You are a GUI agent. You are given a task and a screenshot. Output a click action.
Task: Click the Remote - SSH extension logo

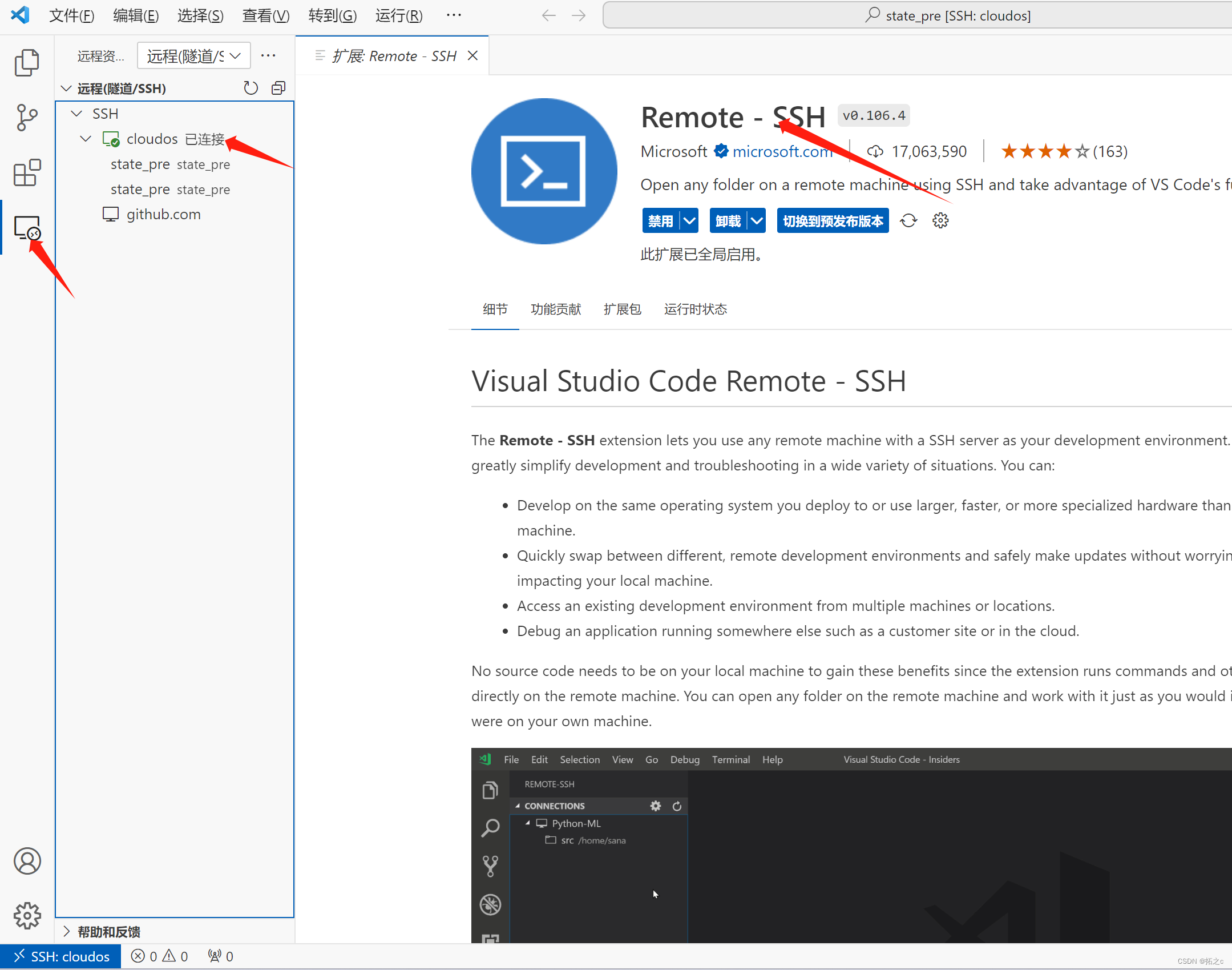tap(544, 171)
